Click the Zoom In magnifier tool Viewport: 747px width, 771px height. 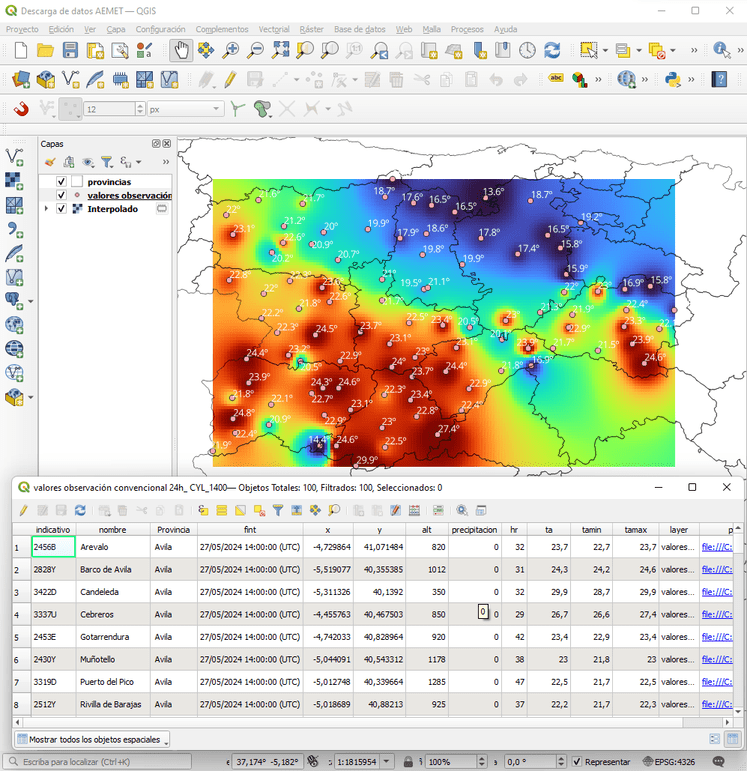pyautogui.click(x=231, y=50)
